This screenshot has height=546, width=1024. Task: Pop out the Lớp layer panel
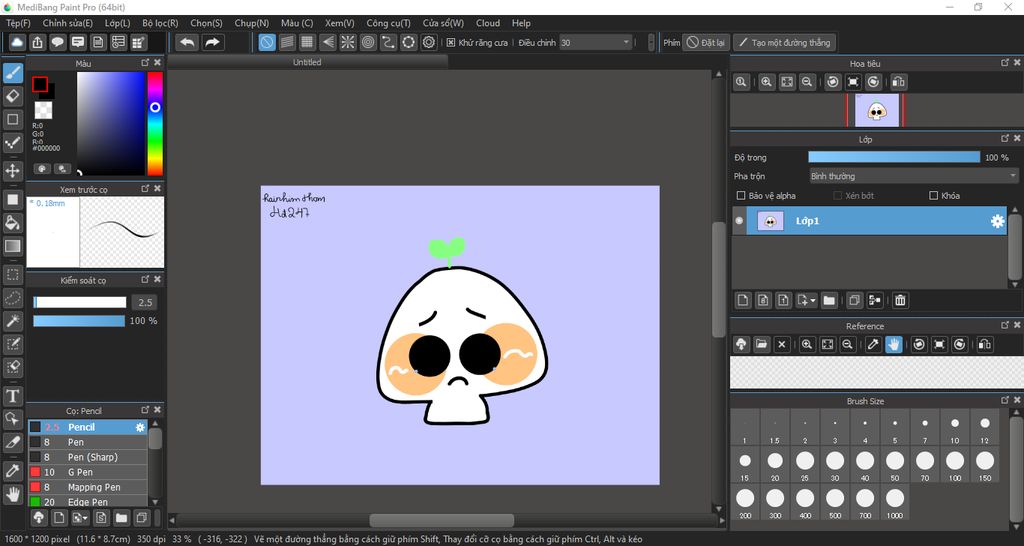pyautogui.click(x=1005, y=138)
